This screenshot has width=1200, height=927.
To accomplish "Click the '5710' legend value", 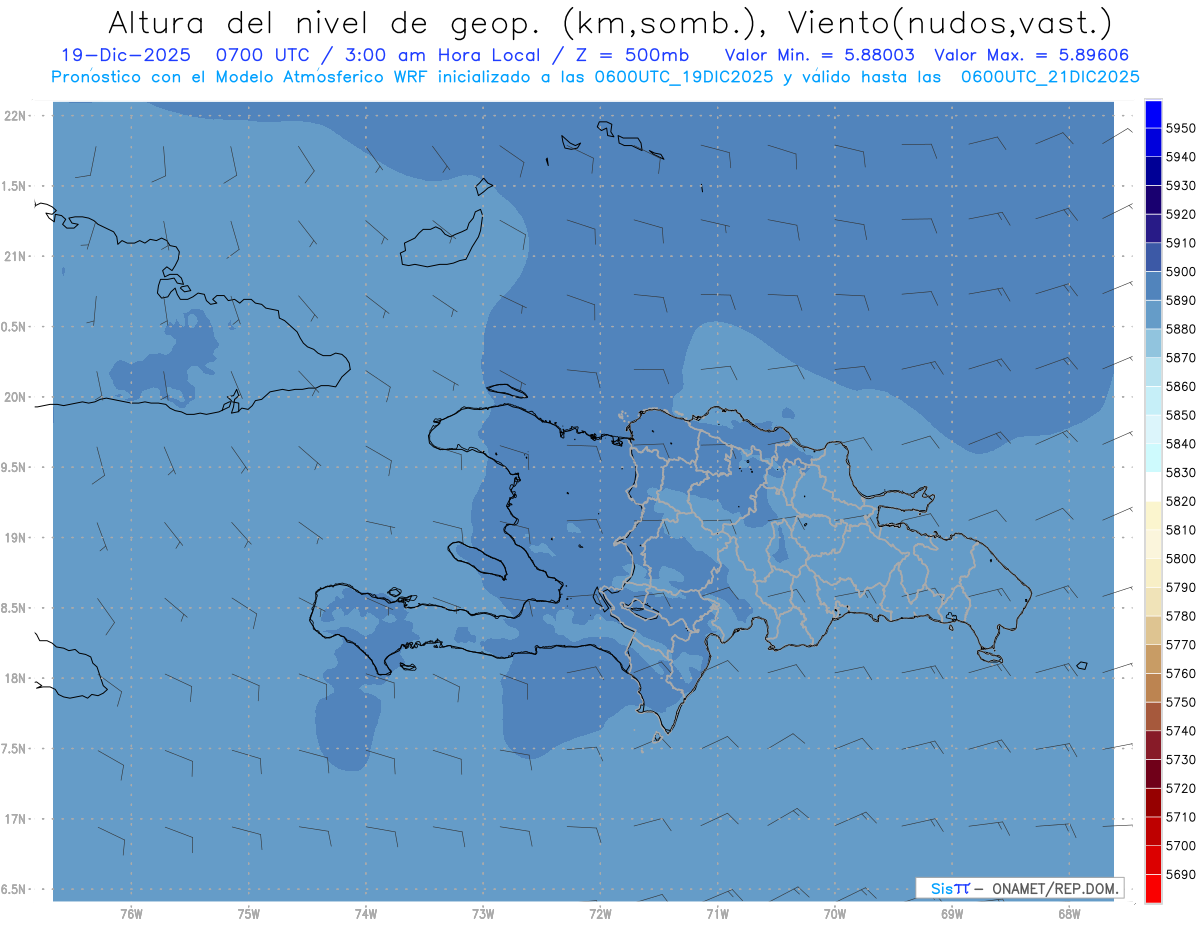I will 1180,817.
